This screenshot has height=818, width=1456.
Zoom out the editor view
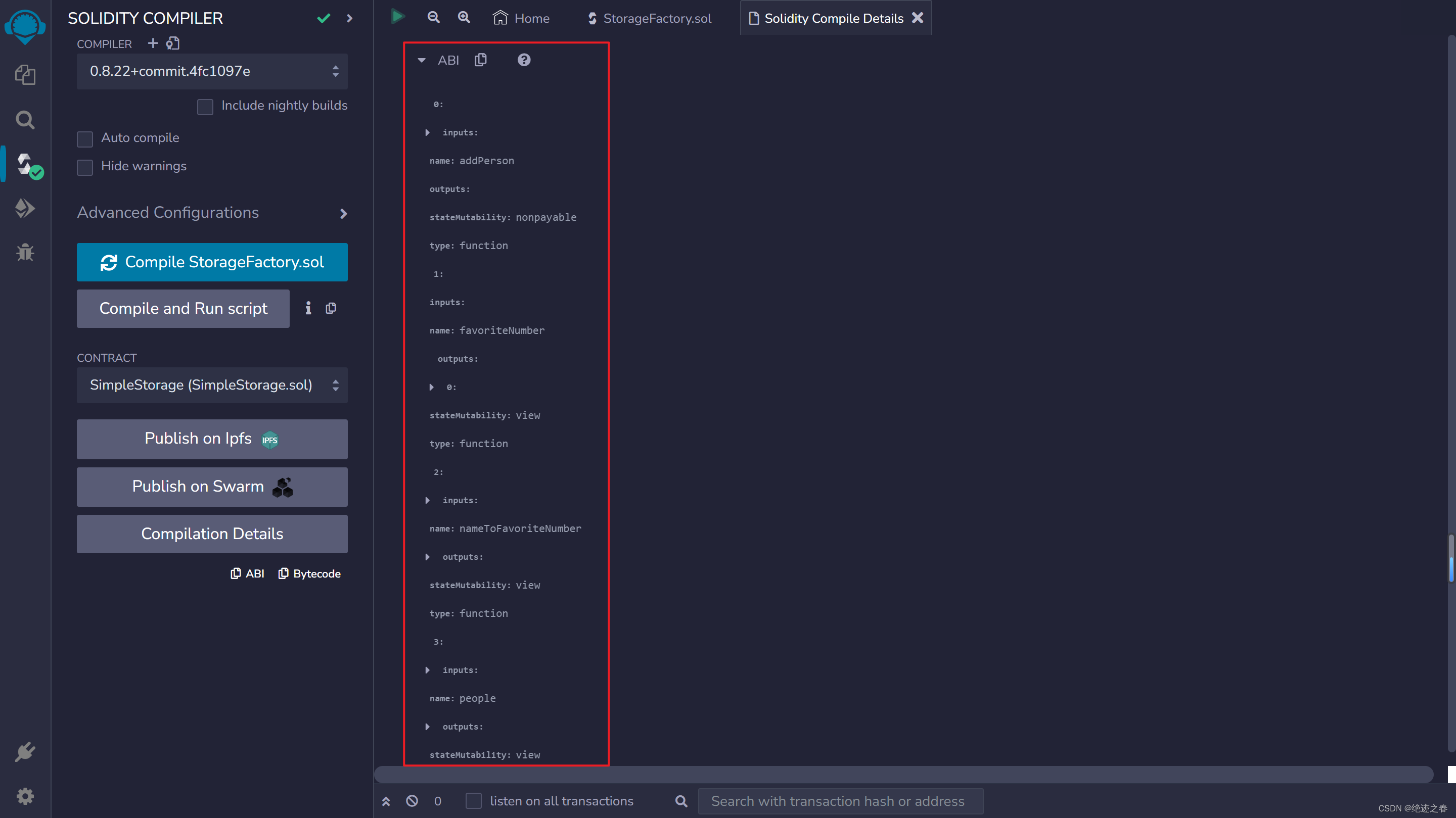click(x=433, y=18)
